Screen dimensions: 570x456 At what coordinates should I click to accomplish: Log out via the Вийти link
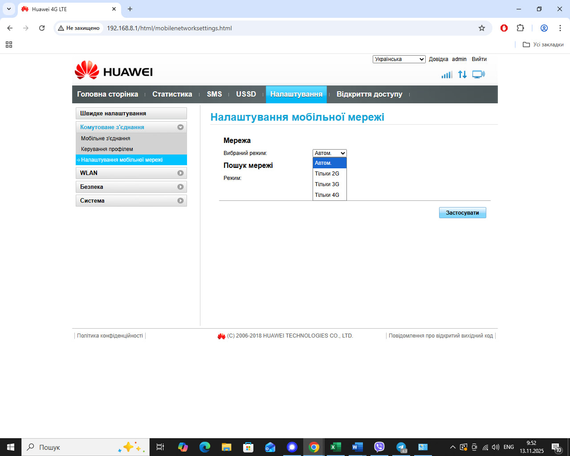pos(479,59)
